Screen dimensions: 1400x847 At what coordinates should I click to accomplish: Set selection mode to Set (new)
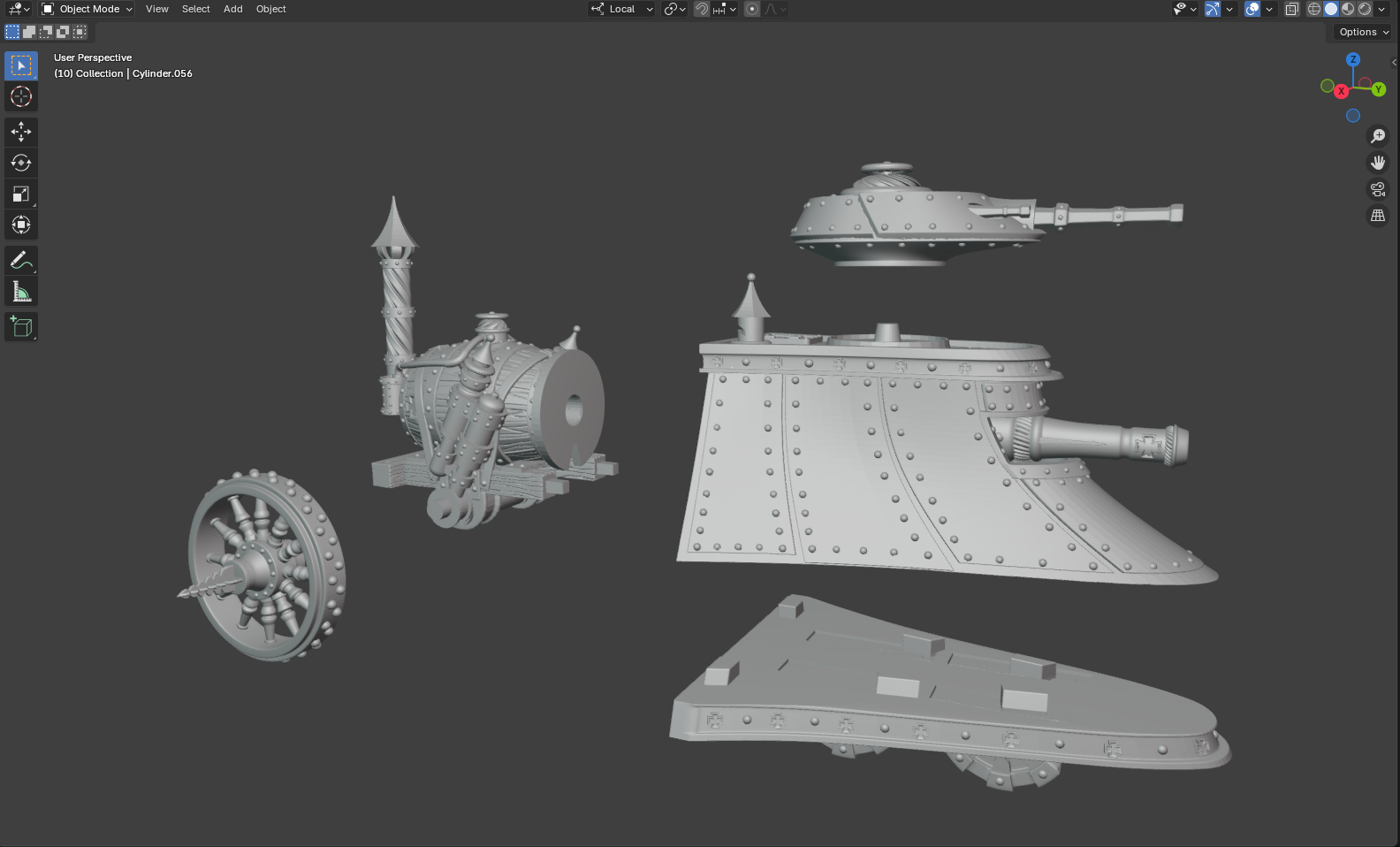click(12, 32)
